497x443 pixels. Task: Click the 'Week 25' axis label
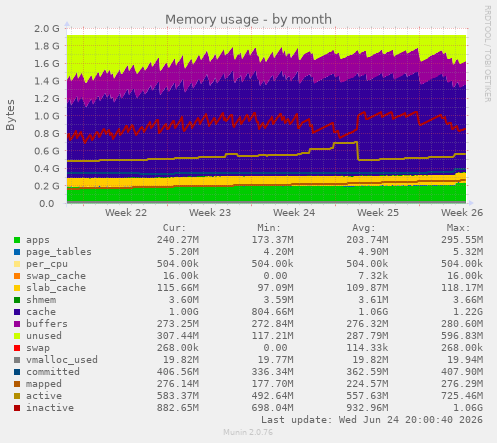378,213
